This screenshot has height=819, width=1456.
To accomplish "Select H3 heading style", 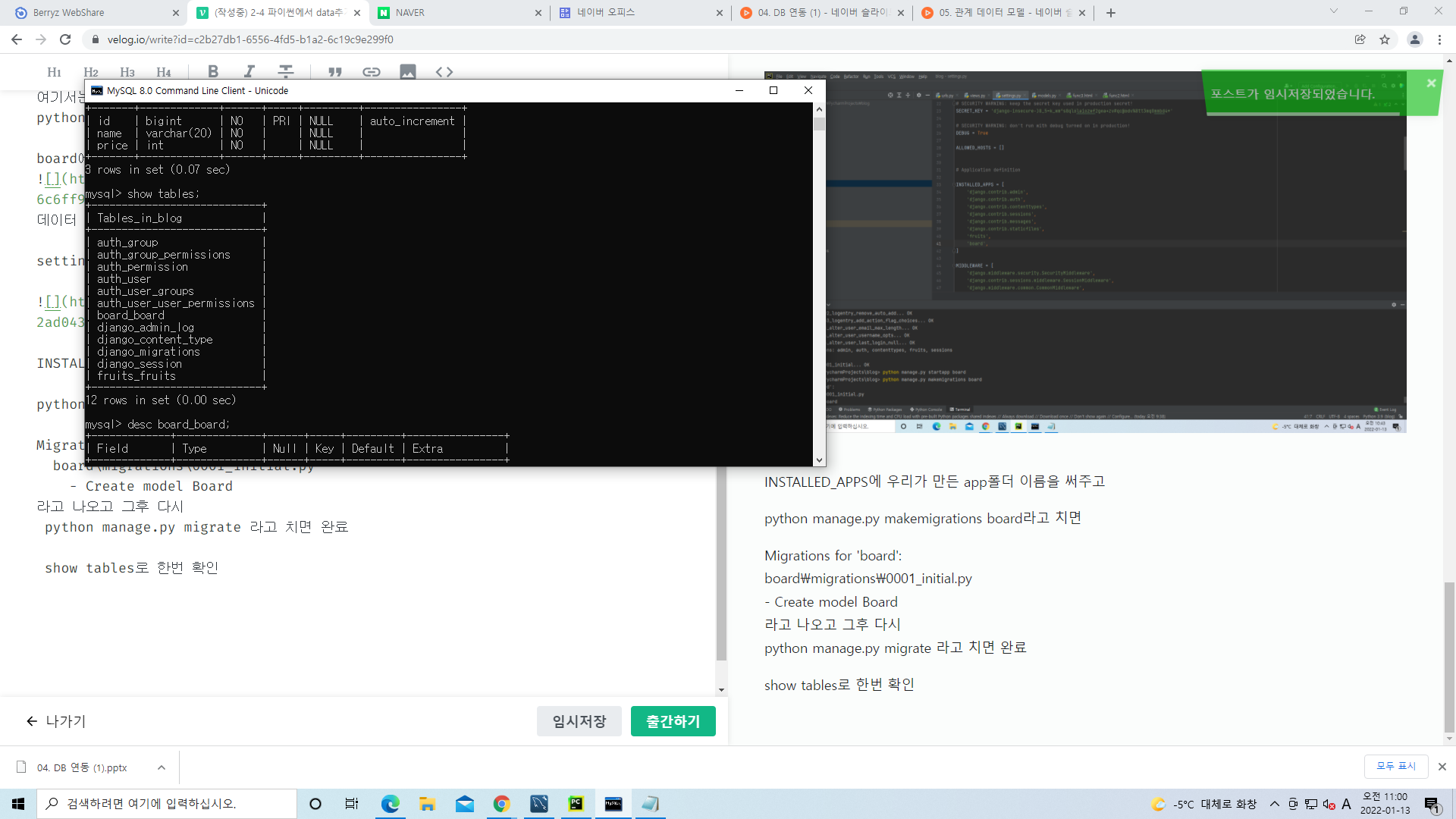I will point(127,72).
